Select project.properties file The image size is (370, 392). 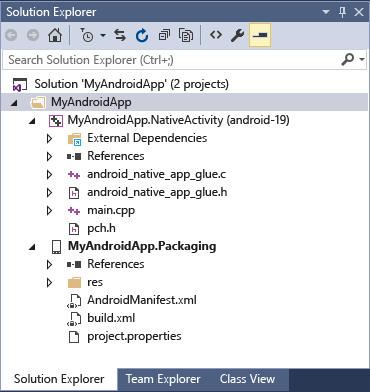click(134, 336)
